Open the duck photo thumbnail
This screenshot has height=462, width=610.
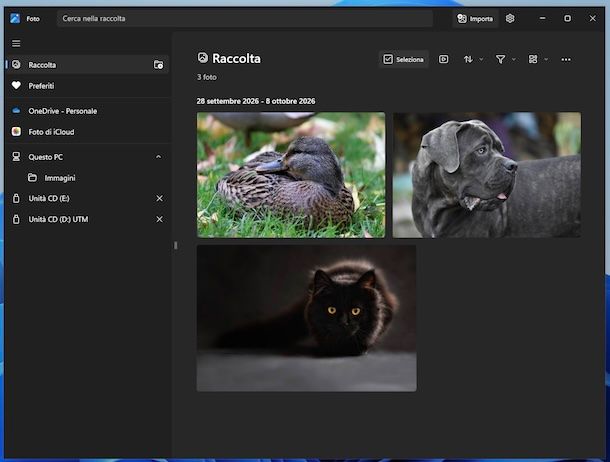click(291, 175)
